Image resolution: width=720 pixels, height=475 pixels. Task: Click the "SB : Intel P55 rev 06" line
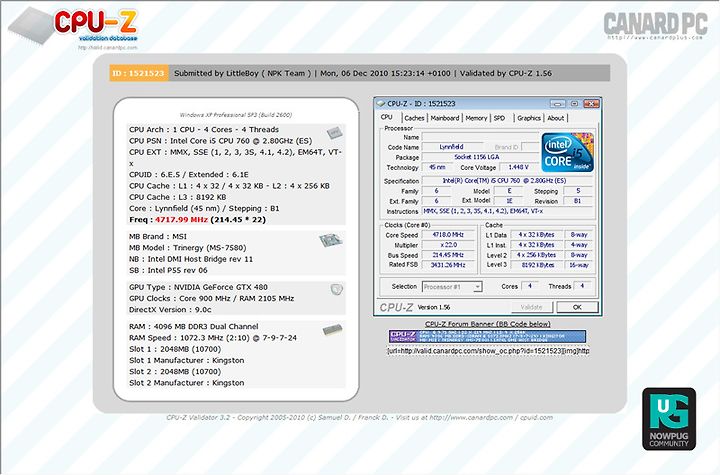click(x=168, y=270)
